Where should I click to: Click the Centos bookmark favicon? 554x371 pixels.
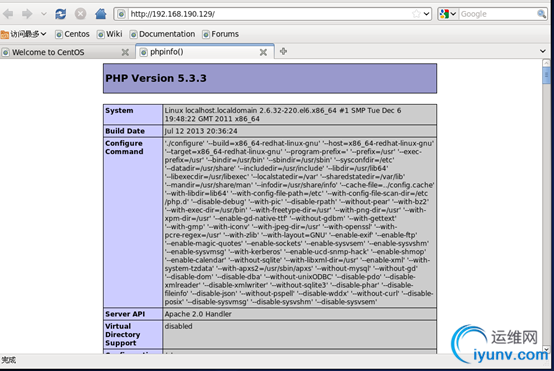click(x=59, y=34)
